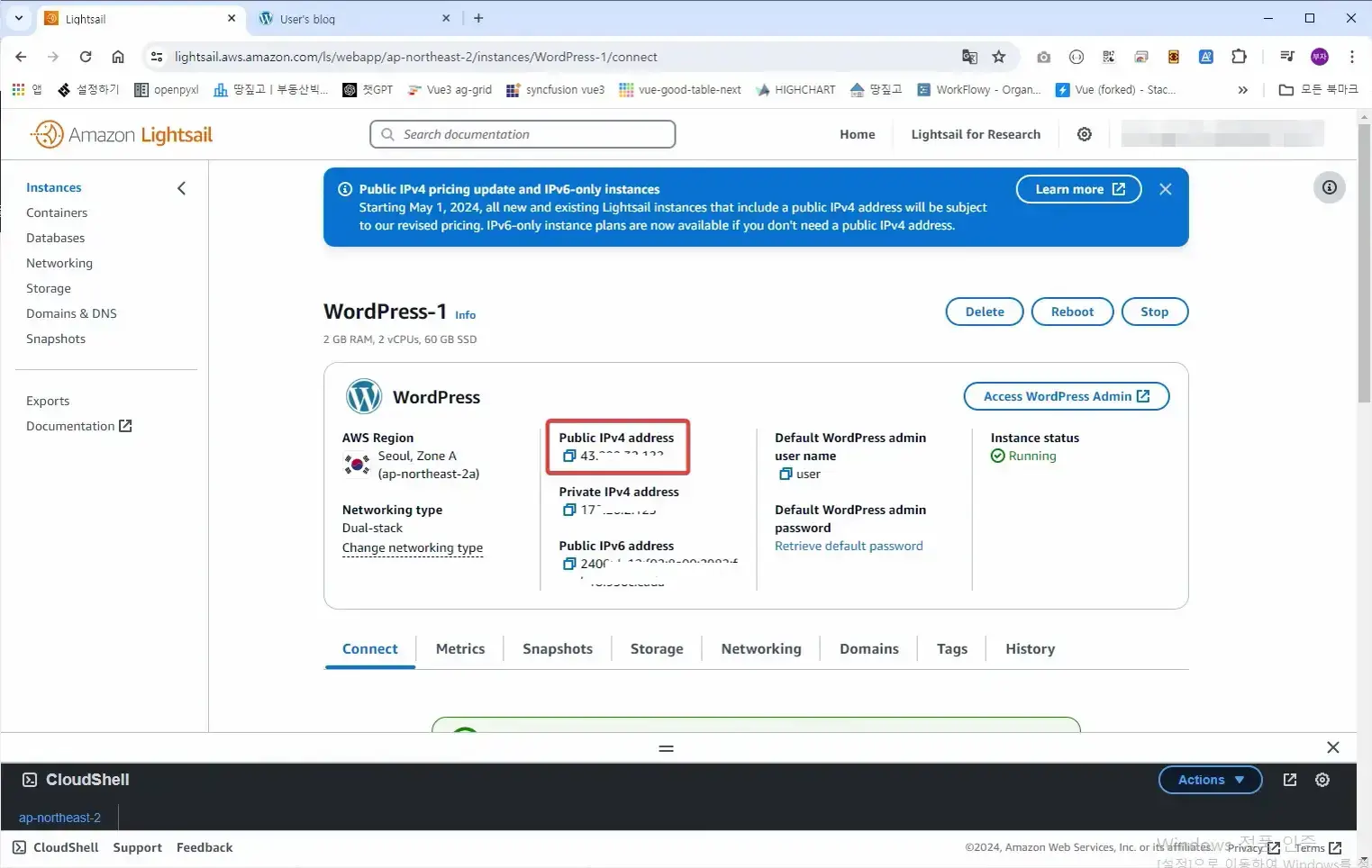Collapse the left navigation sidebar
Screen dimensions: 1372x868
click(182, 188)
